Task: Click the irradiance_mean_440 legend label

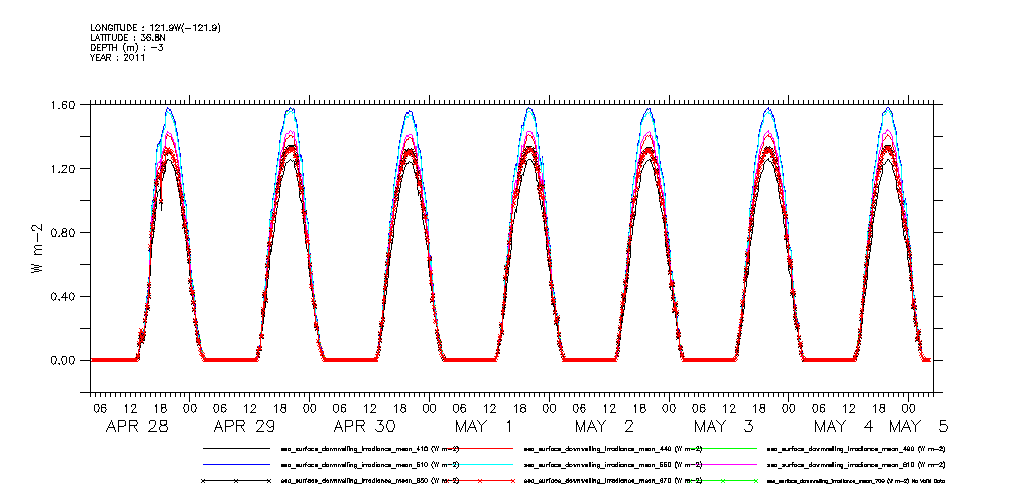Action: [x=613, y=449]
